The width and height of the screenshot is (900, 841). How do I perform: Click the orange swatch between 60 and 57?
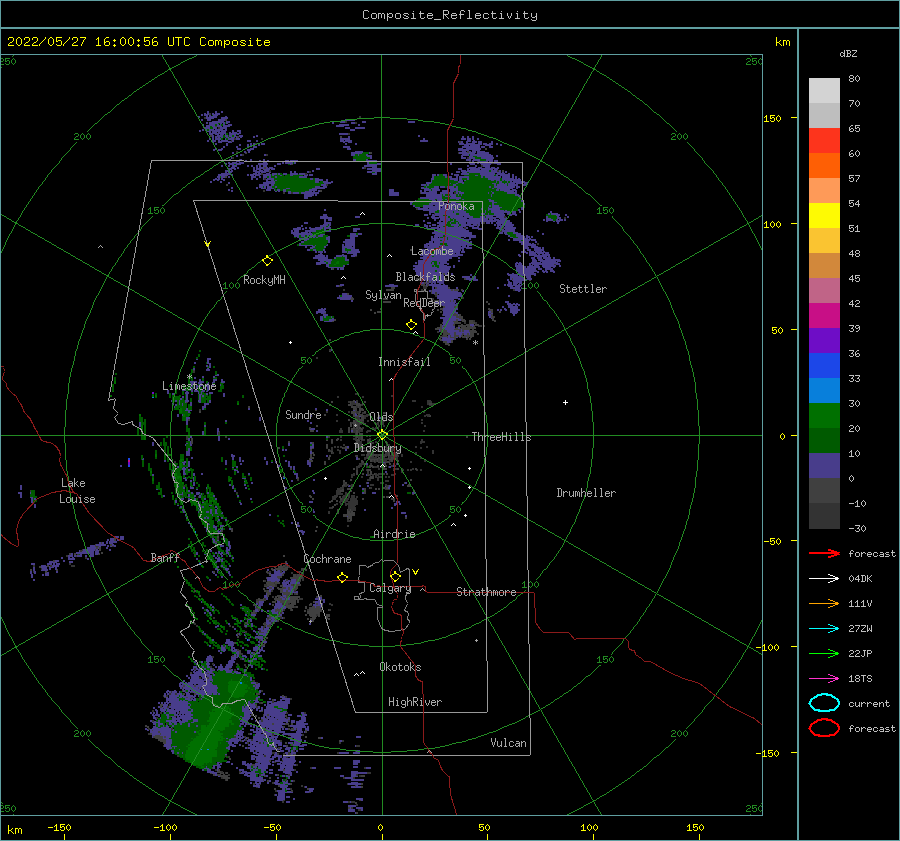tap(824, 165)
